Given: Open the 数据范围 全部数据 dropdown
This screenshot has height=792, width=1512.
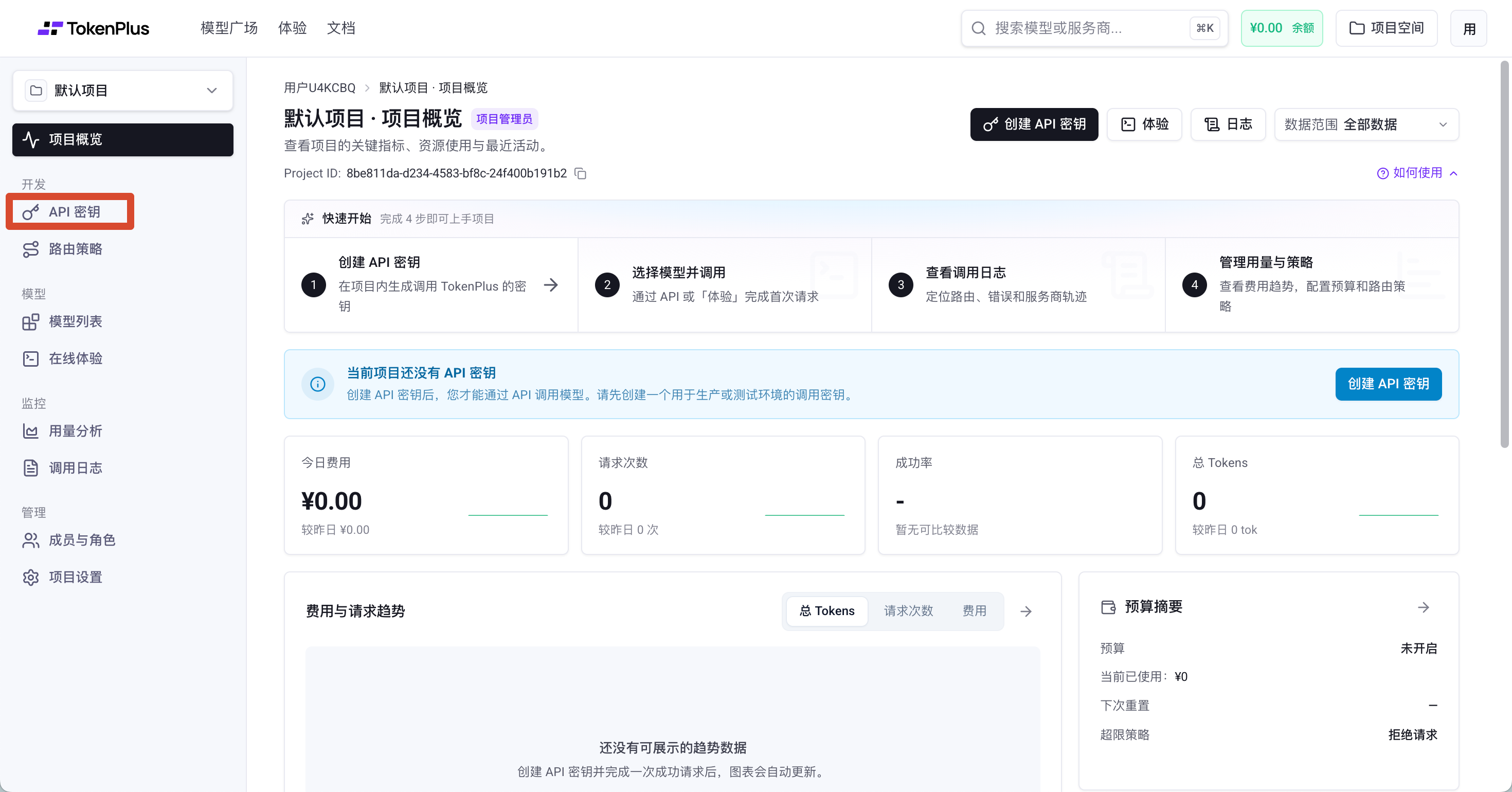Looking at the screenshot, I should [1366, 124].
